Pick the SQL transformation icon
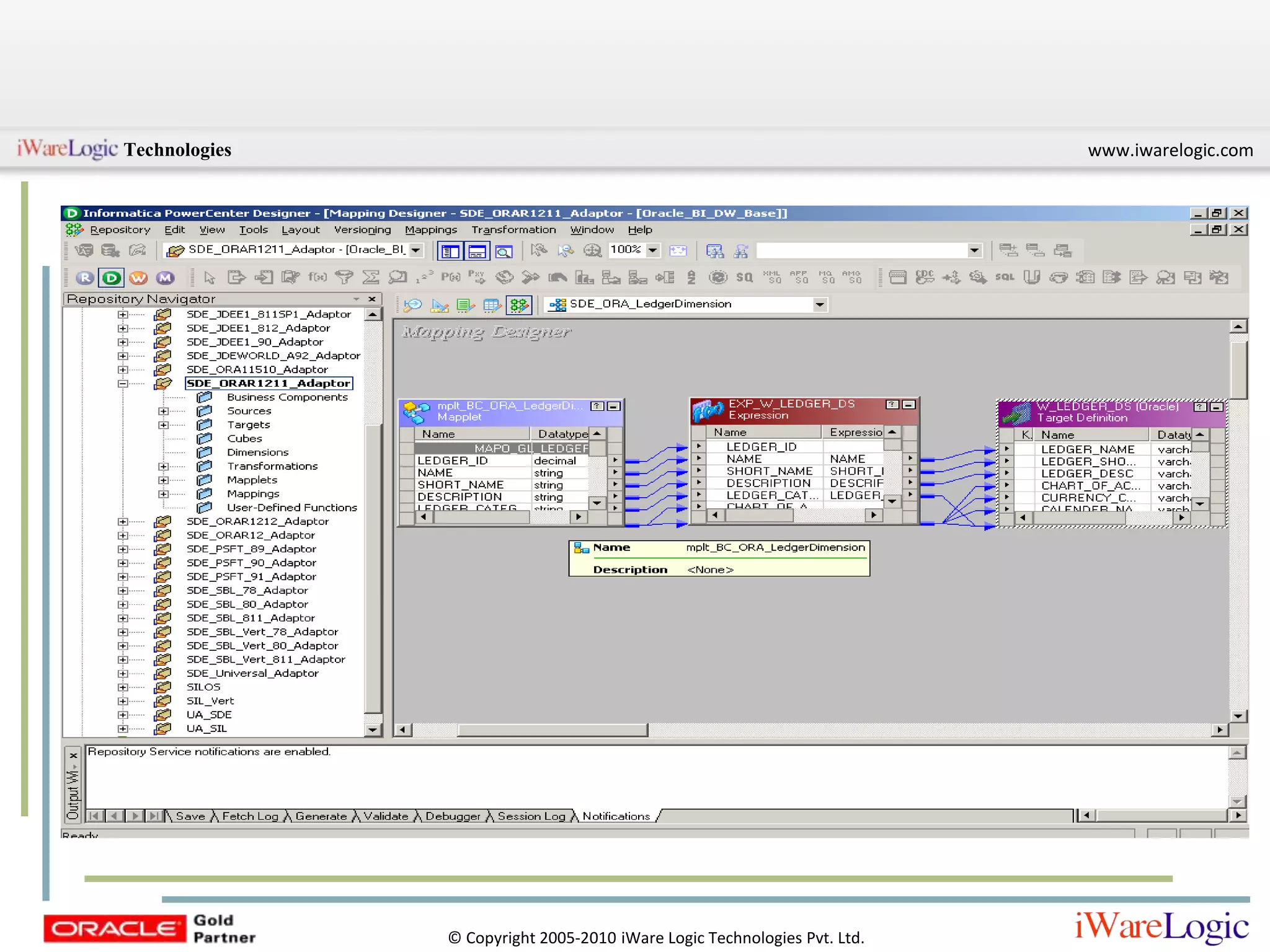This screenshot has height=952, width=1270. point(1005,277)
